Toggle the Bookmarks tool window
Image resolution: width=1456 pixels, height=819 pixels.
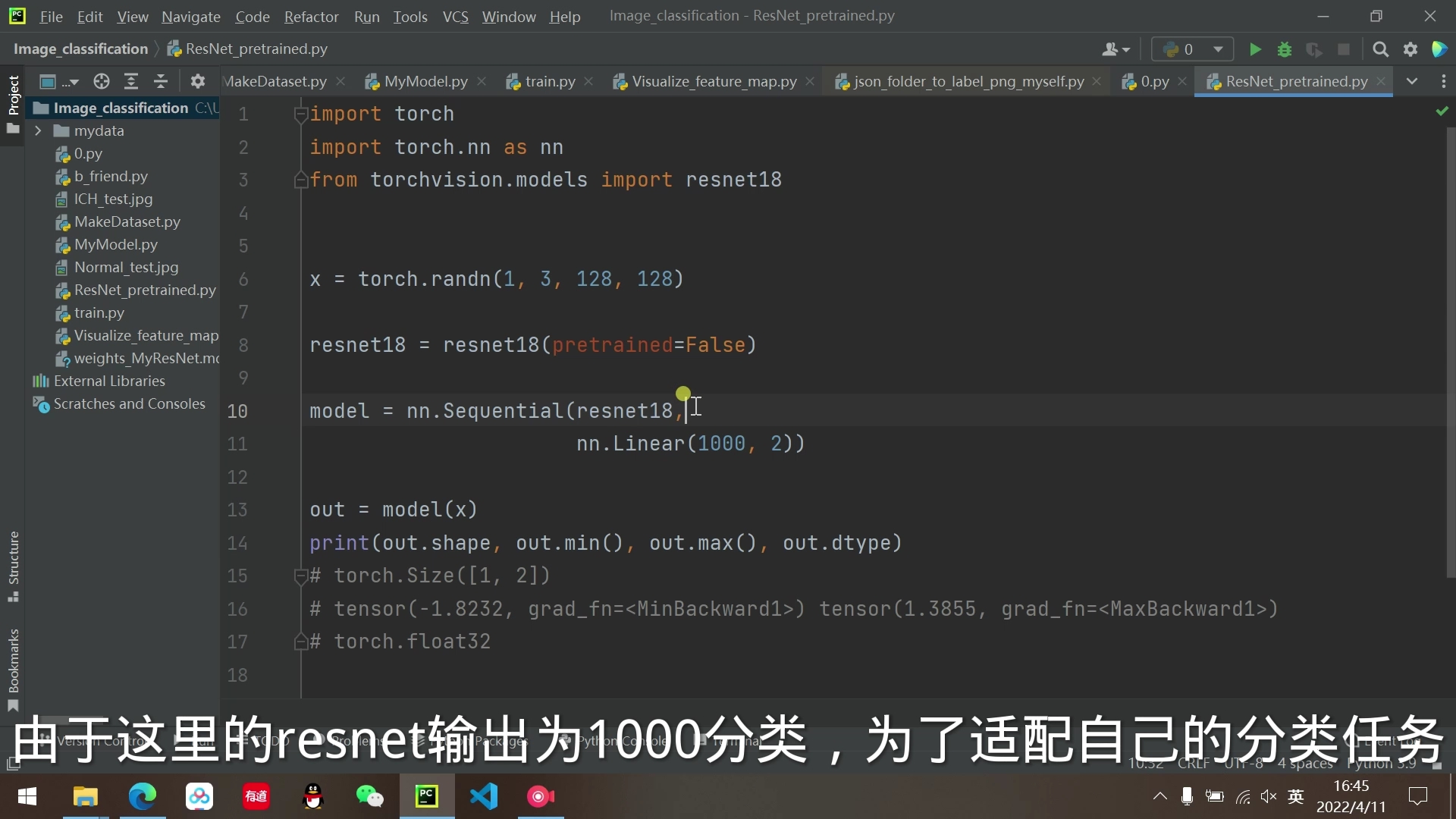[13, 662]
